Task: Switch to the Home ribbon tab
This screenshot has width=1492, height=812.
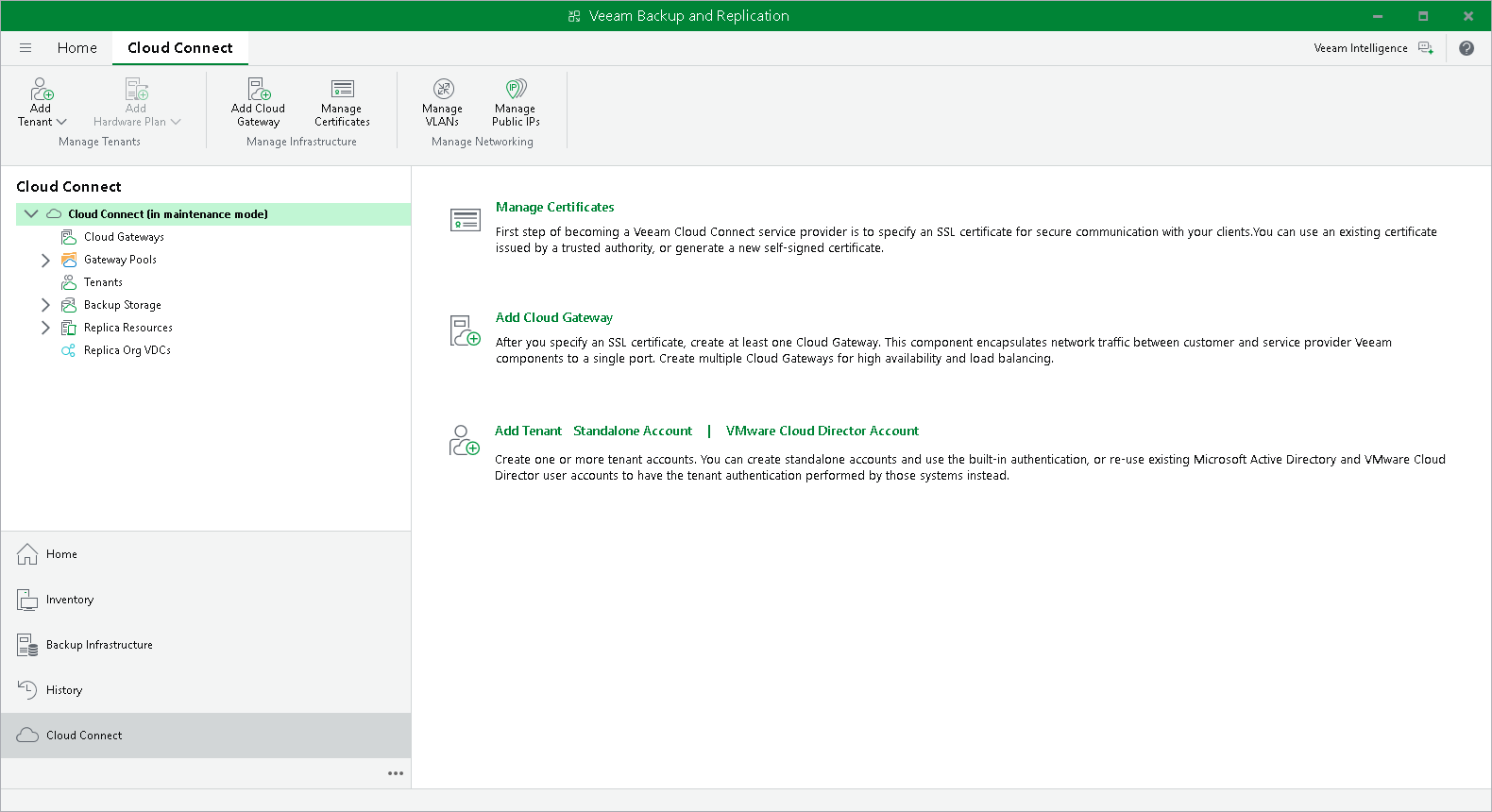Action: 77,48
